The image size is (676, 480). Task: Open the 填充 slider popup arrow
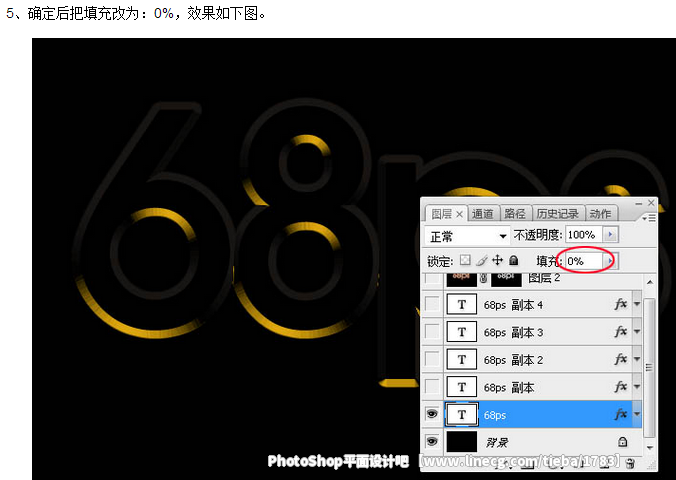pyautogui.click(x=611, y=261)
